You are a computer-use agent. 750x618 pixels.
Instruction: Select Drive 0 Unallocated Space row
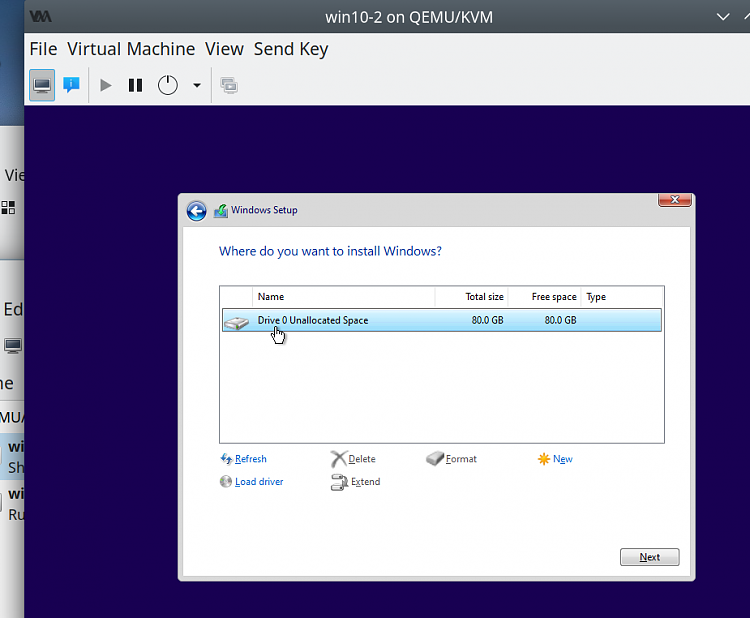pos(442,320)
